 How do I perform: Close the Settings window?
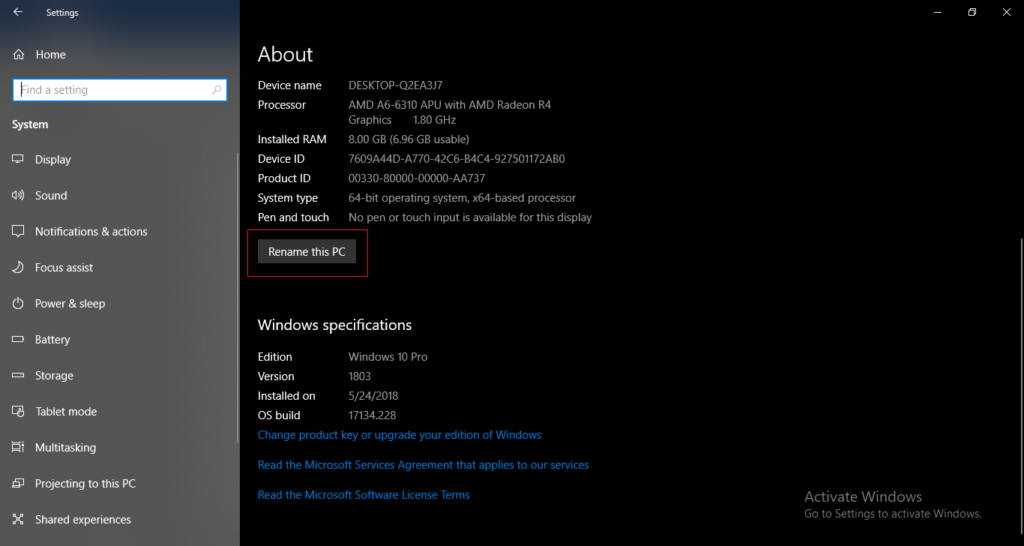click(x=1006, y=12)
